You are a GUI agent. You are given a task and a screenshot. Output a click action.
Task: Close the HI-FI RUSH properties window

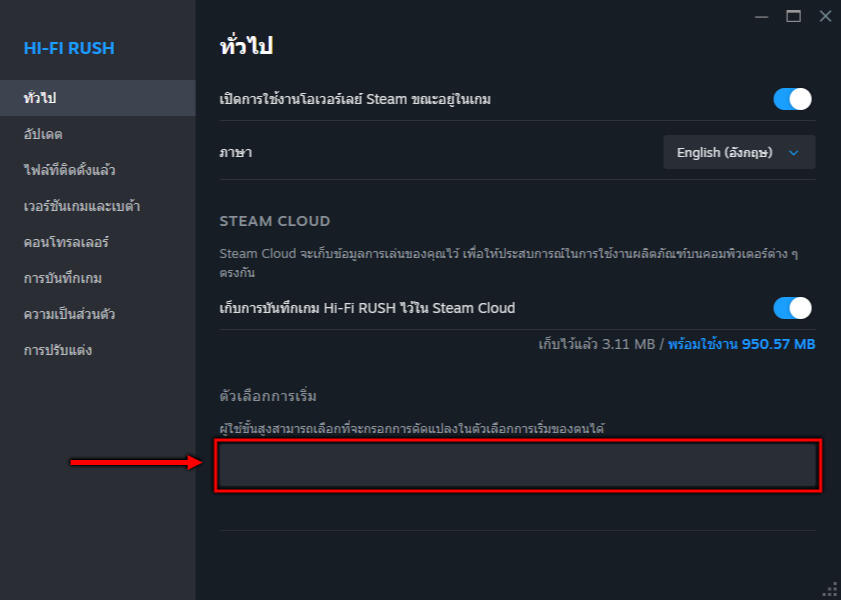click(824, 16)
